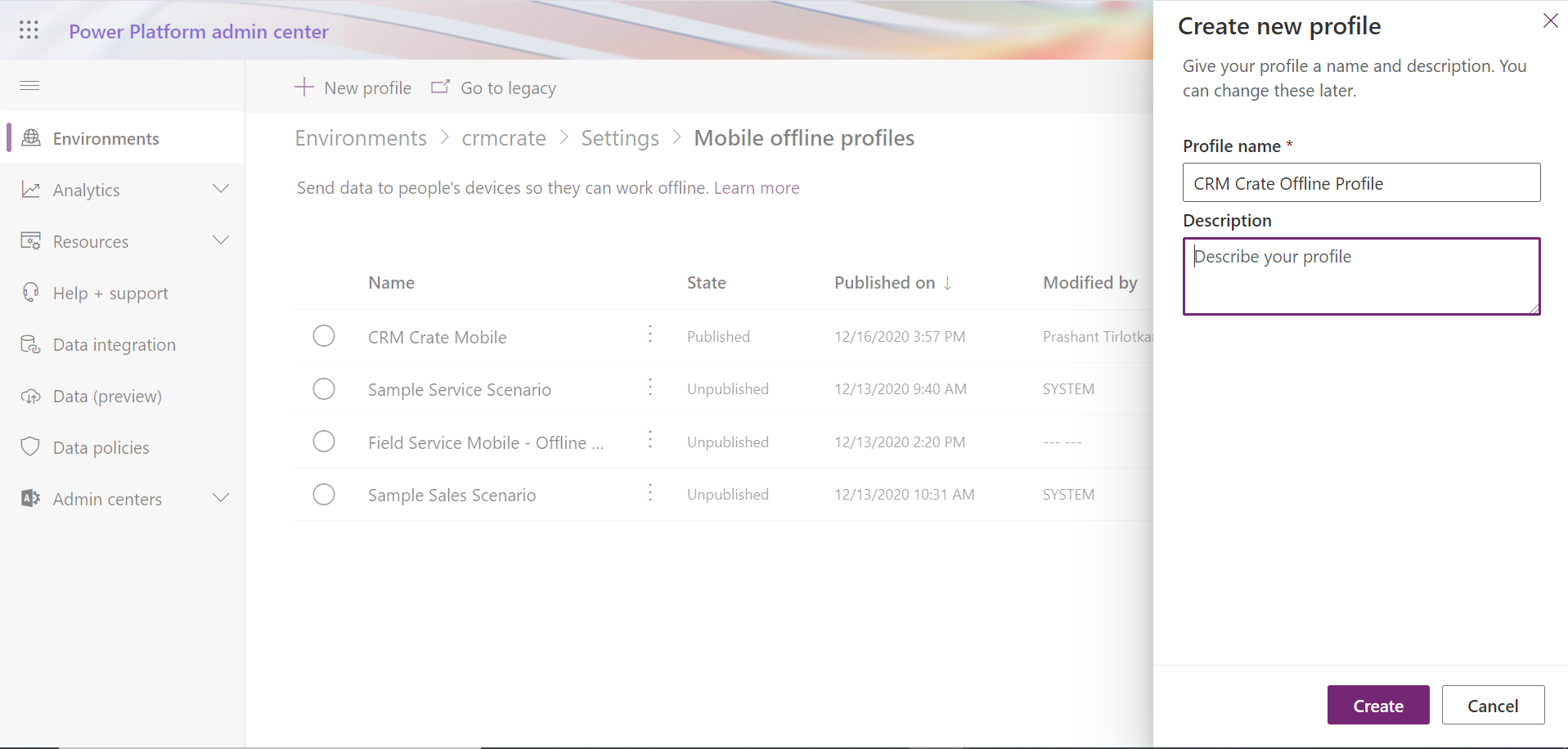Screen dimensions: 1568x749
Task: Click the Create button
Action: tap(1377, 705)
